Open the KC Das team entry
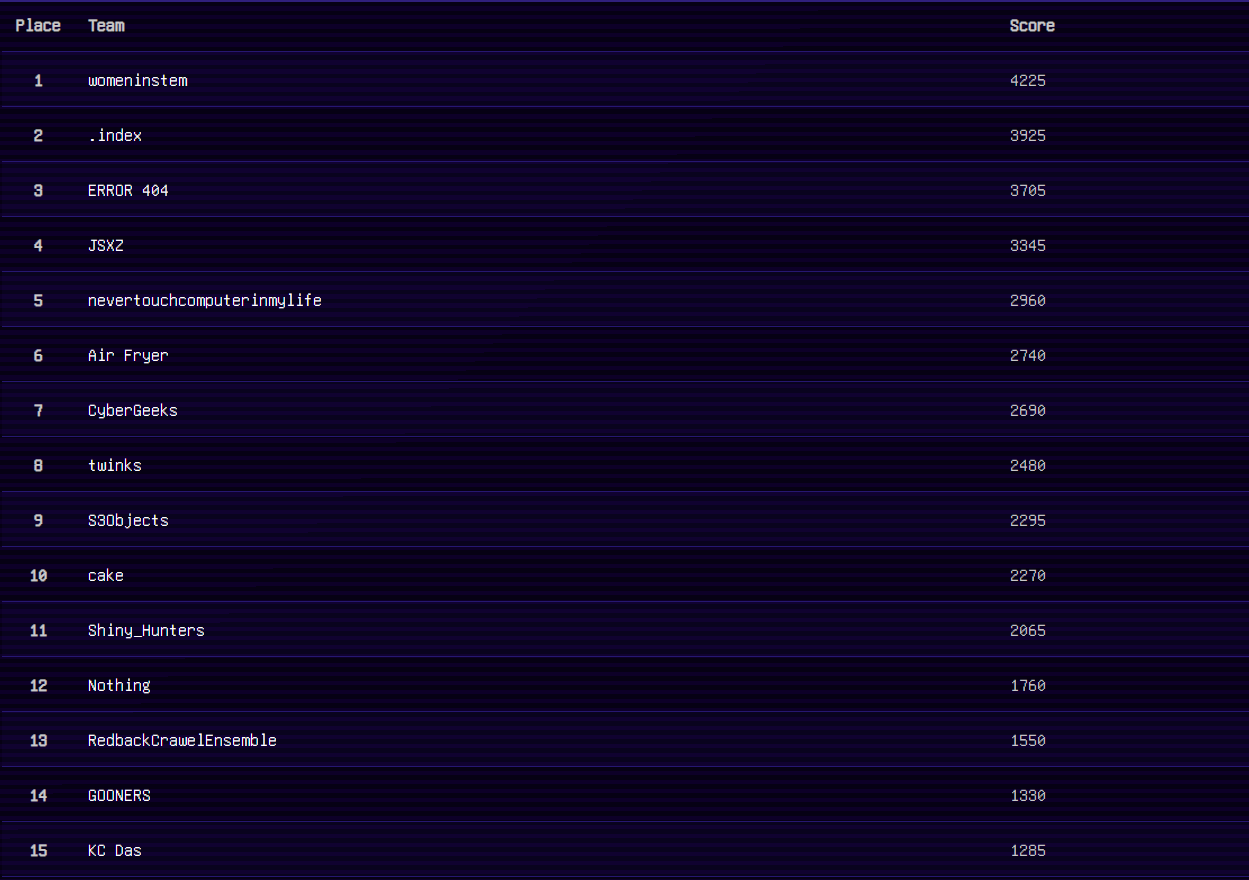 [115, 850]
